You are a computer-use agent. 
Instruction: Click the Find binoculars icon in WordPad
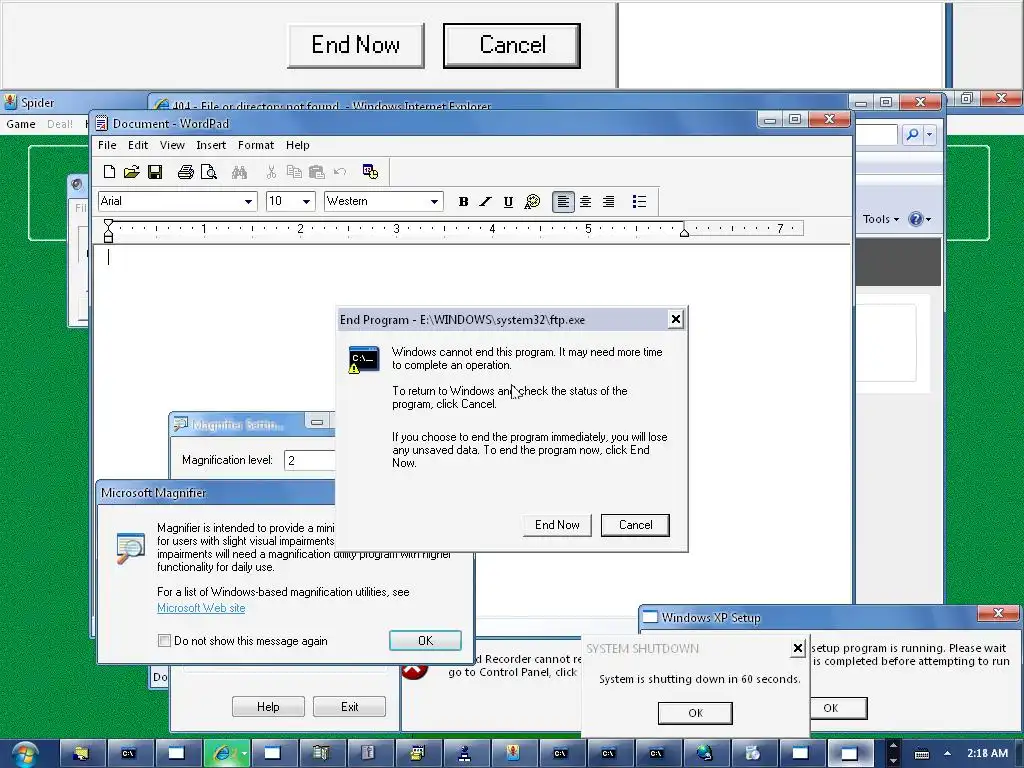239,172
